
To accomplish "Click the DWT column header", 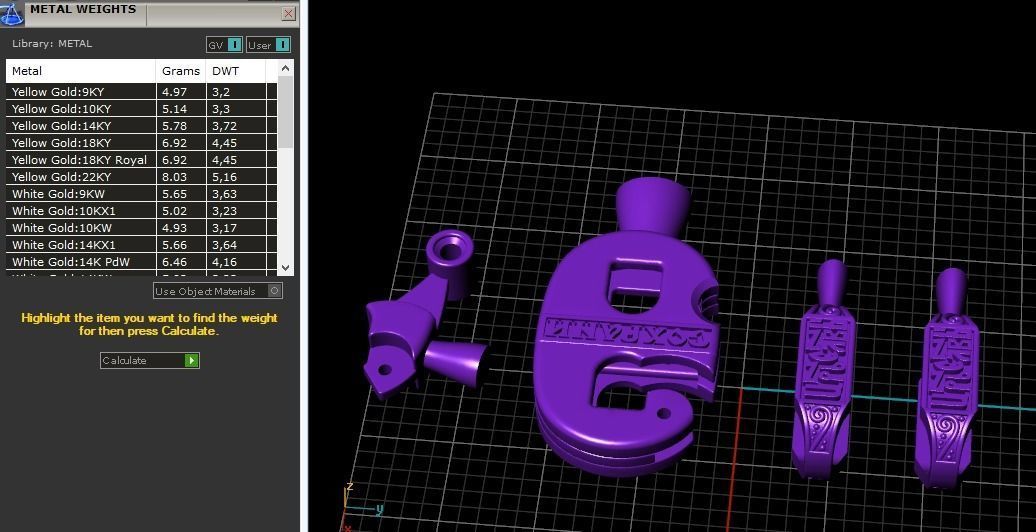I will pyautogui.click(x=236, y=71).
